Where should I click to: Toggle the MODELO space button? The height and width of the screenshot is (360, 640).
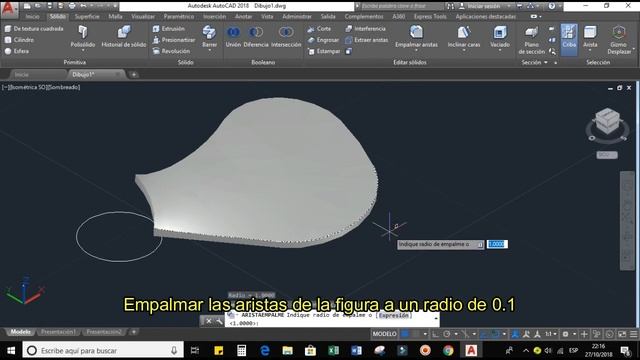384,334
